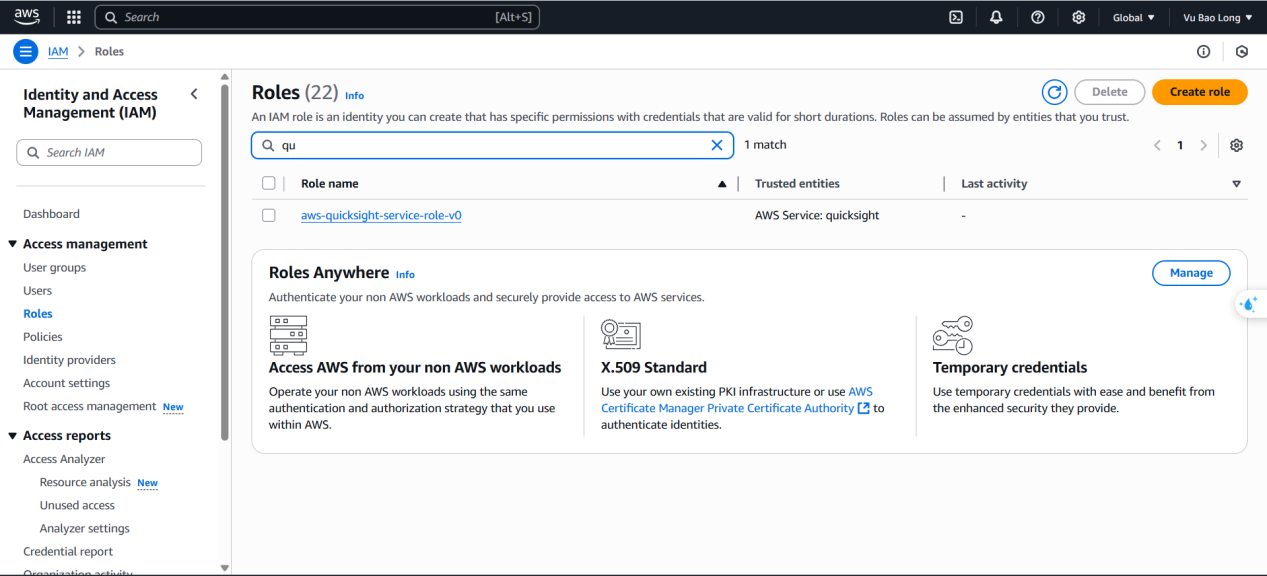Open the AWS services grid menu

click(x=74, y=17)
